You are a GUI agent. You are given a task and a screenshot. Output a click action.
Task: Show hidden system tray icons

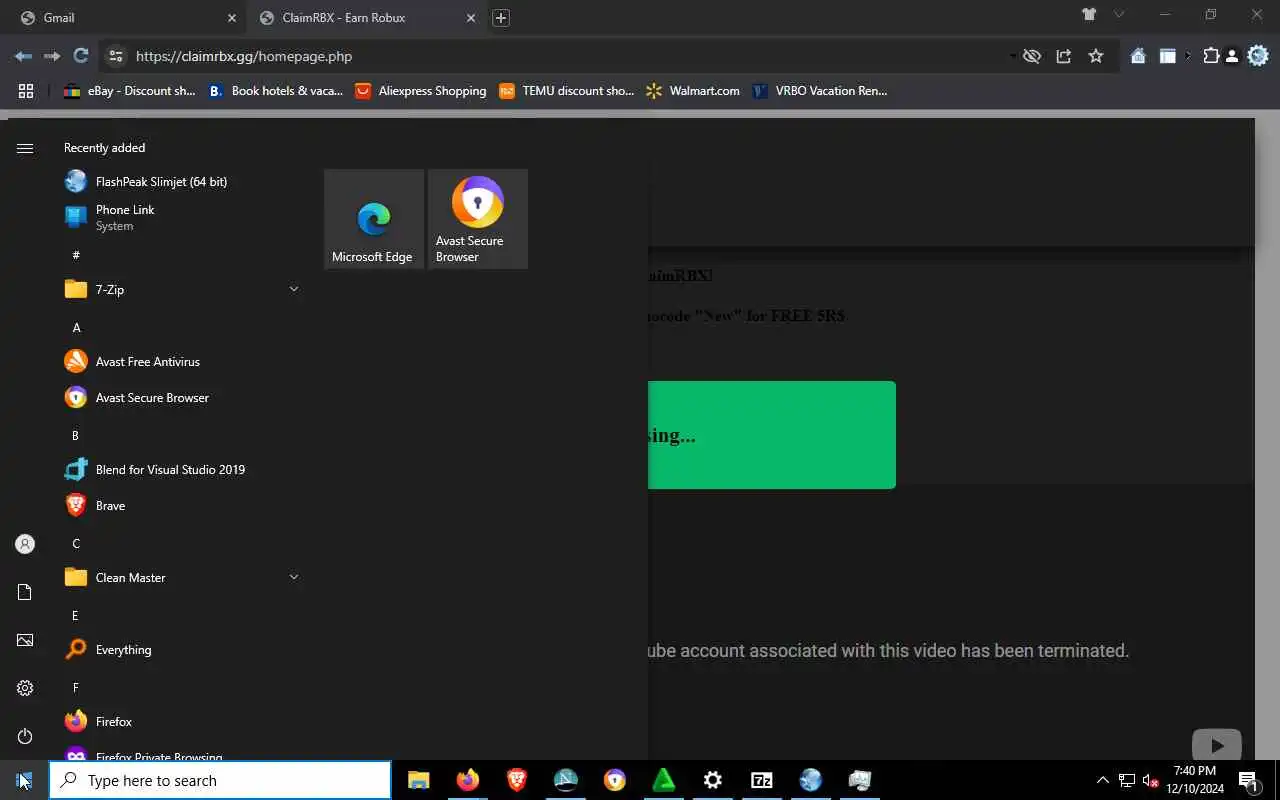(1103, 780)
